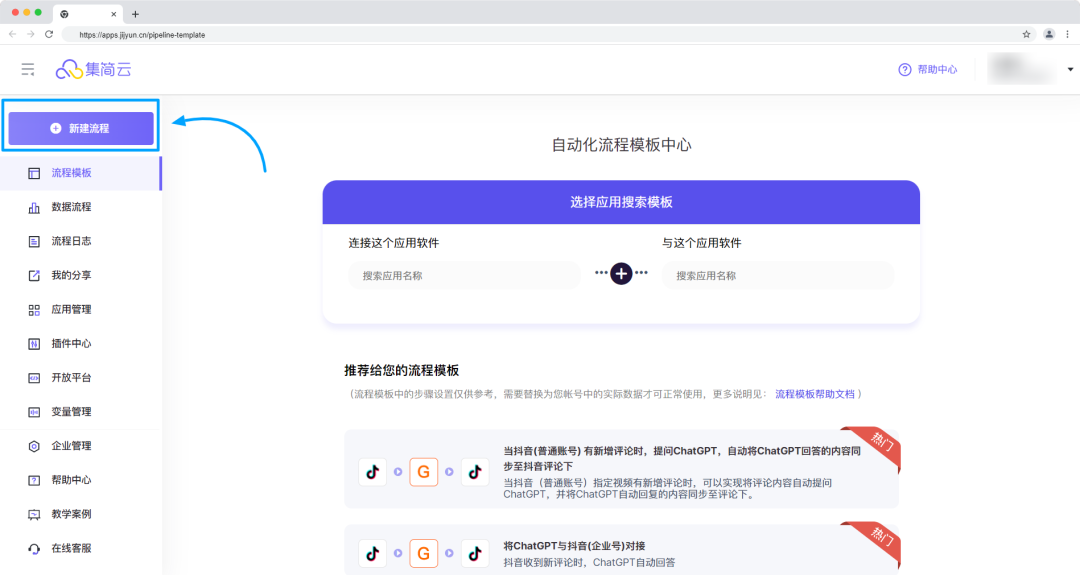Image resolution: width=1080 pixels, height=575 pixels.
Task: Click the 与这个应用软件 search field
Action: click(777, 276)
